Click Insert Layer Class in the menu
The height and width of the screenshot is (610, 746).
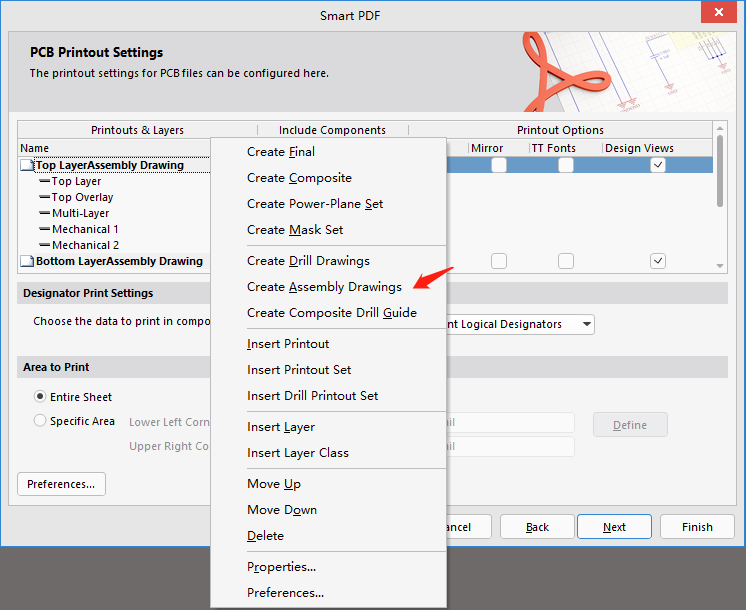(297, 453)
